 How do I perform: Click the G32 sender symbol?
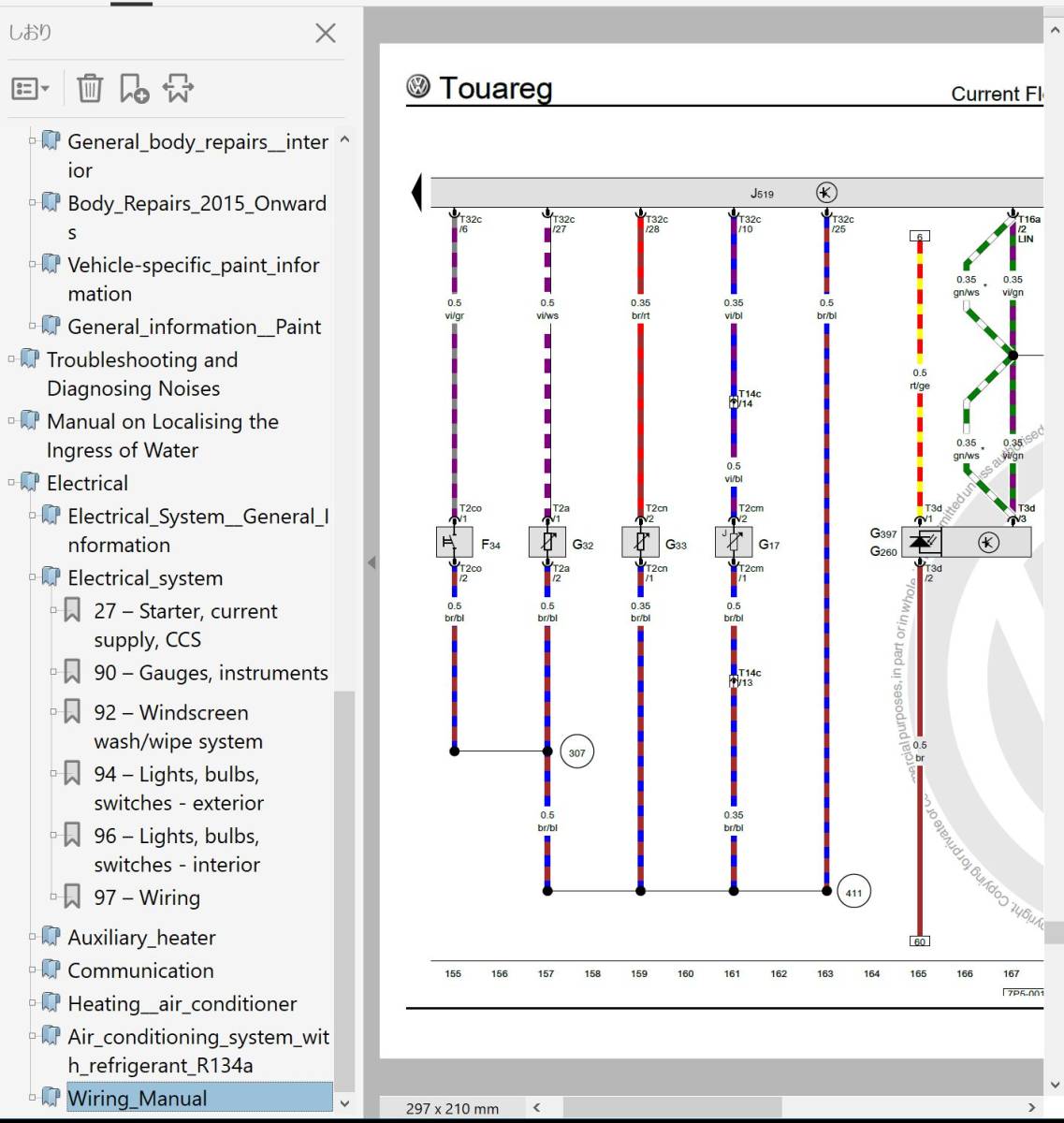547,543
